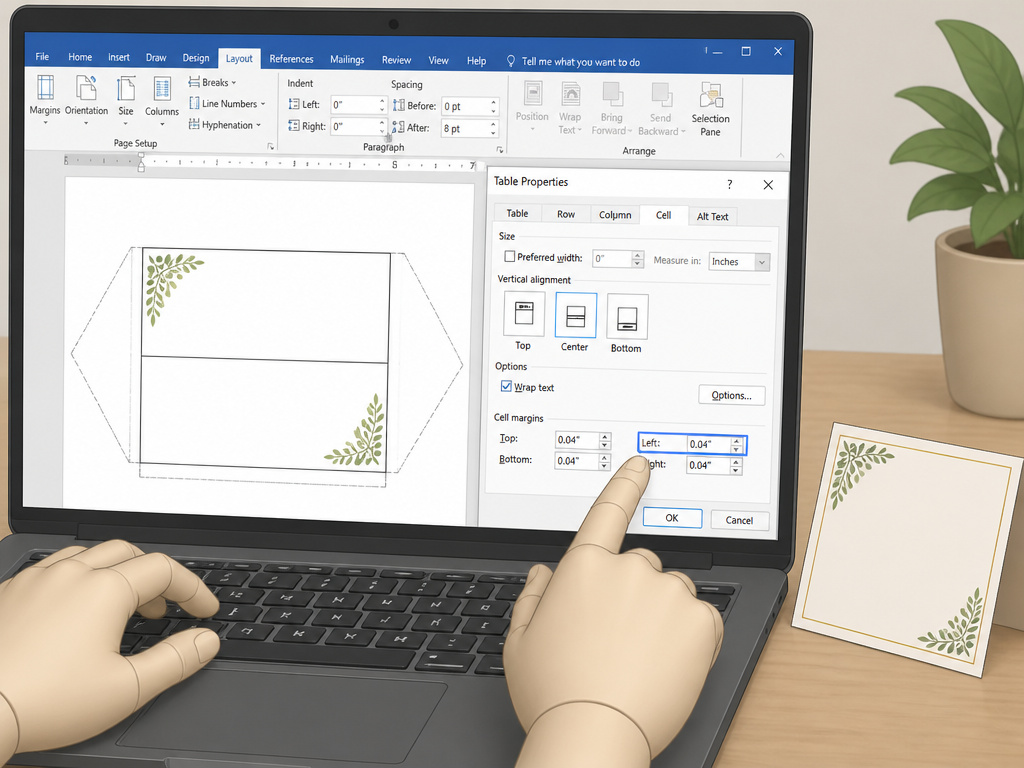Click the upper table cell with leaf
Image resolution: width=1024 pixels, height=768 pixels.
click(265, 303)
